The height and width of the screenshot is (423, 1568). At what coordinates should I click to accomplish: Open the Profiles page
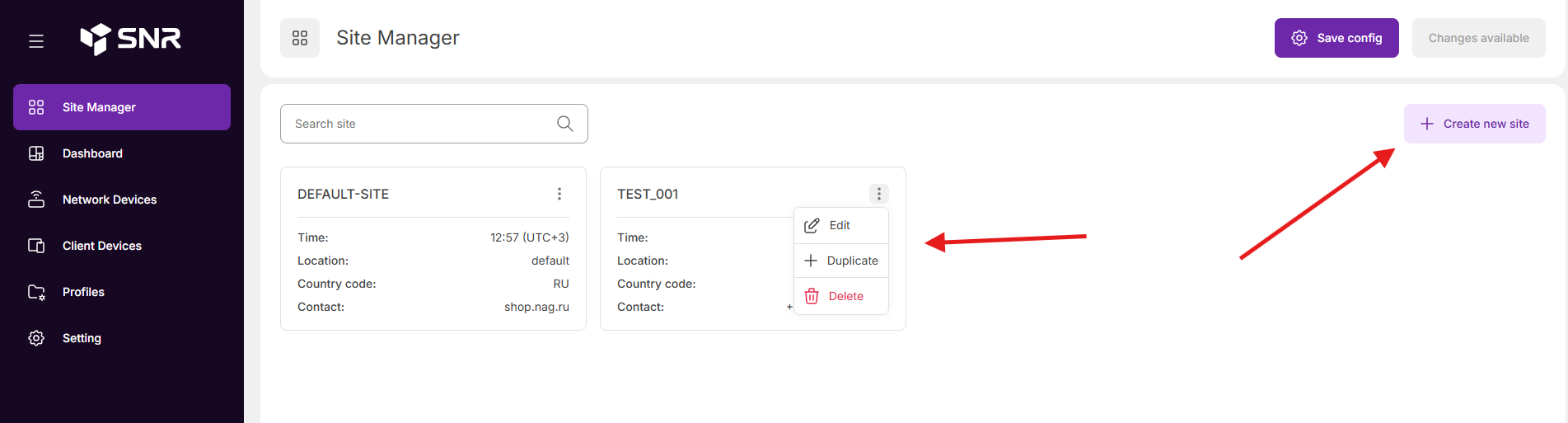point(83,292)
